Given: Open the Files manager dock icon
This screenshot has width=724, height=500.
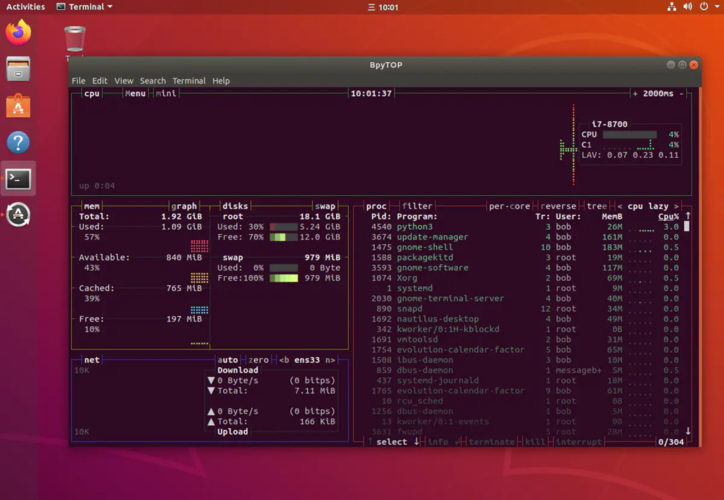Looking at the screenshot, I should (18, 69).
